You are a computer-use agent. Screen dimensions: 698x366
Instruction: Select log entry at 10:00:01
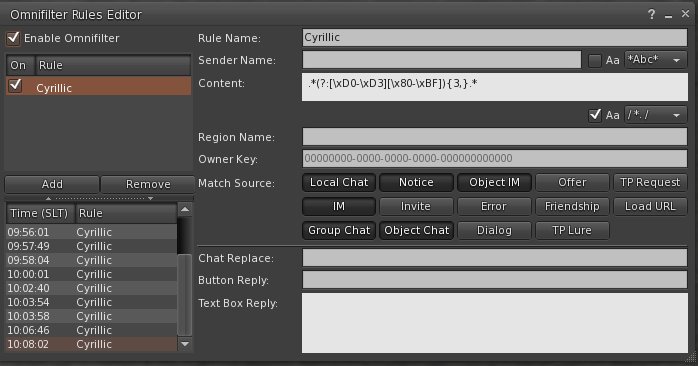pyautogui.click(x=91, y=274)
